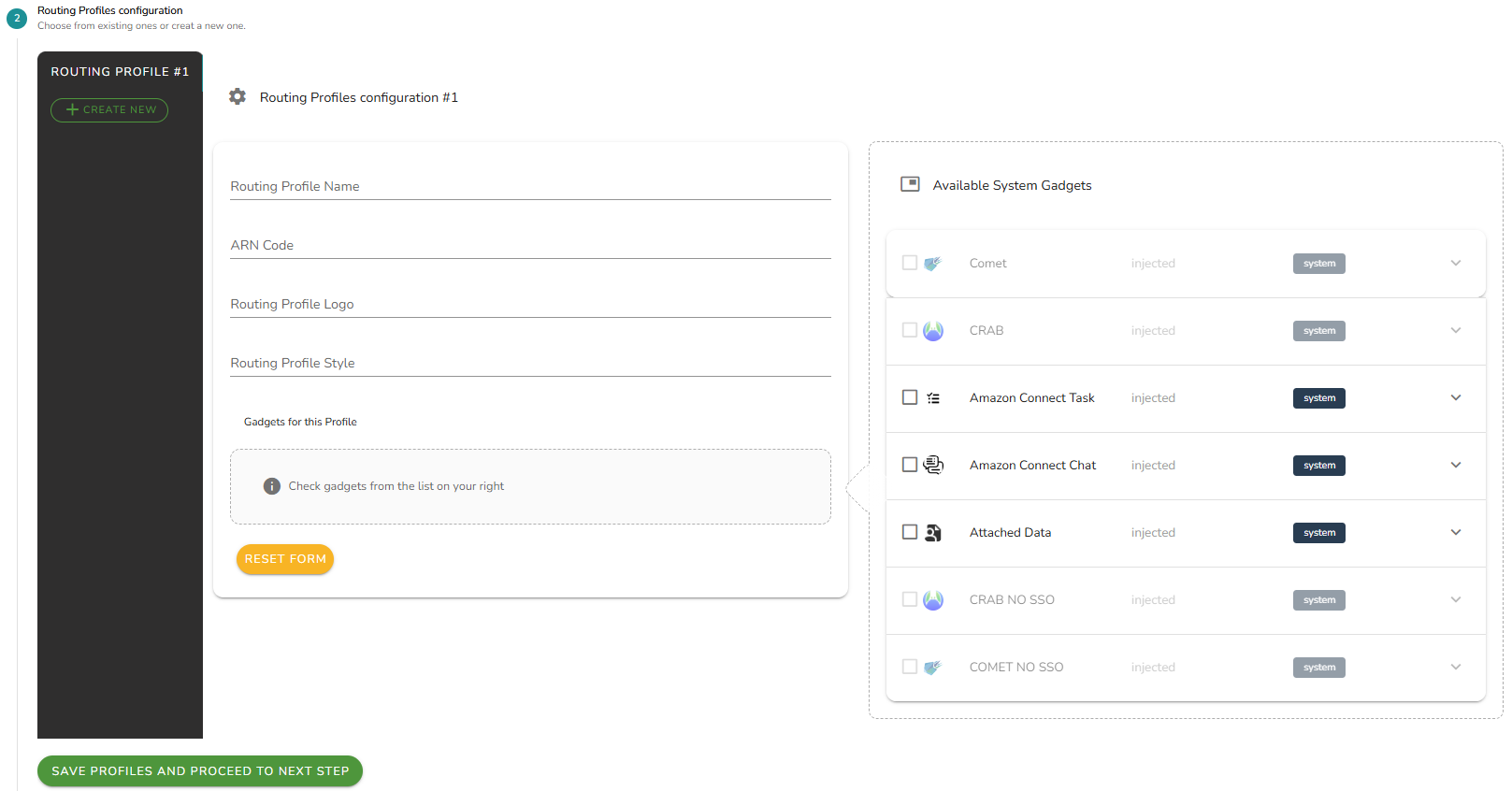The width and height of the screenshot is (1512, 791).
Task: Check the CRAB gadget checkbox
Action: click(910, 330)
